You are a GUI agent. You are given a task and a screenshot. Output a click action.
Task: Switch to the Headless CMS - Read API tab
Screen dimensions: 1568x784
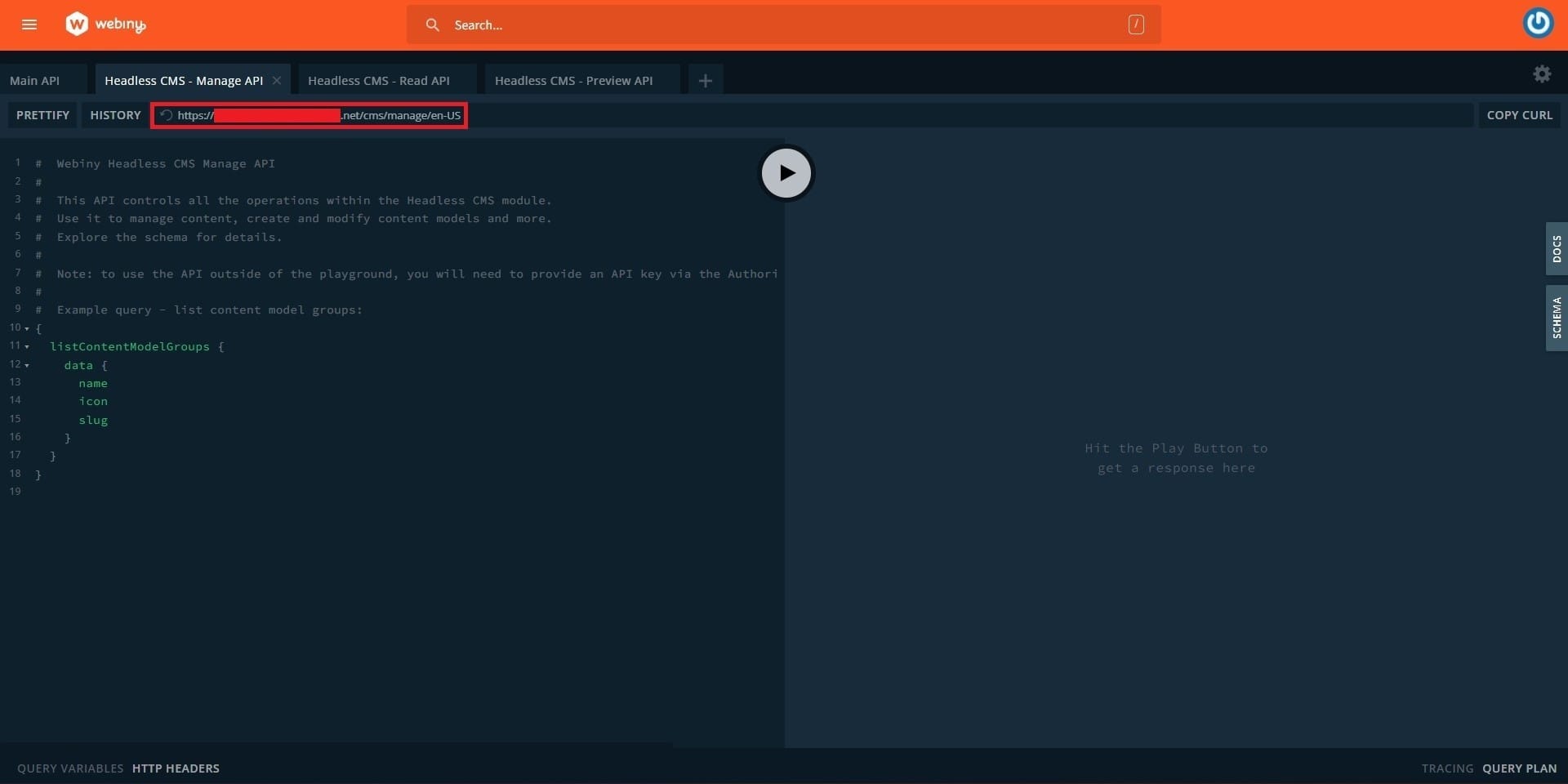[x=378, y=80]
